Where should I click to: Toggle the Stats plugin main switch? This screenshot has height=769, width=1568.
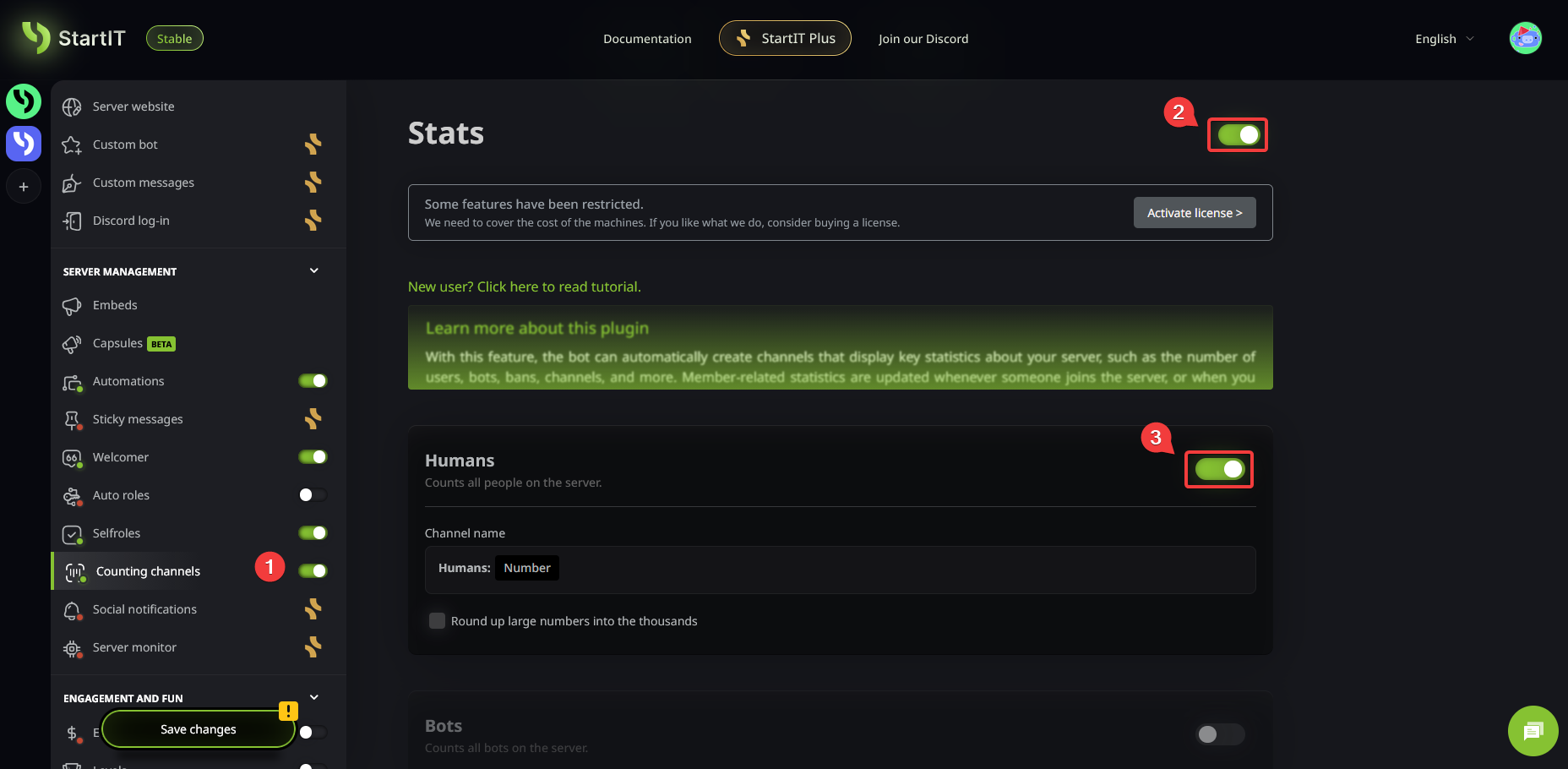[1238, 135]
